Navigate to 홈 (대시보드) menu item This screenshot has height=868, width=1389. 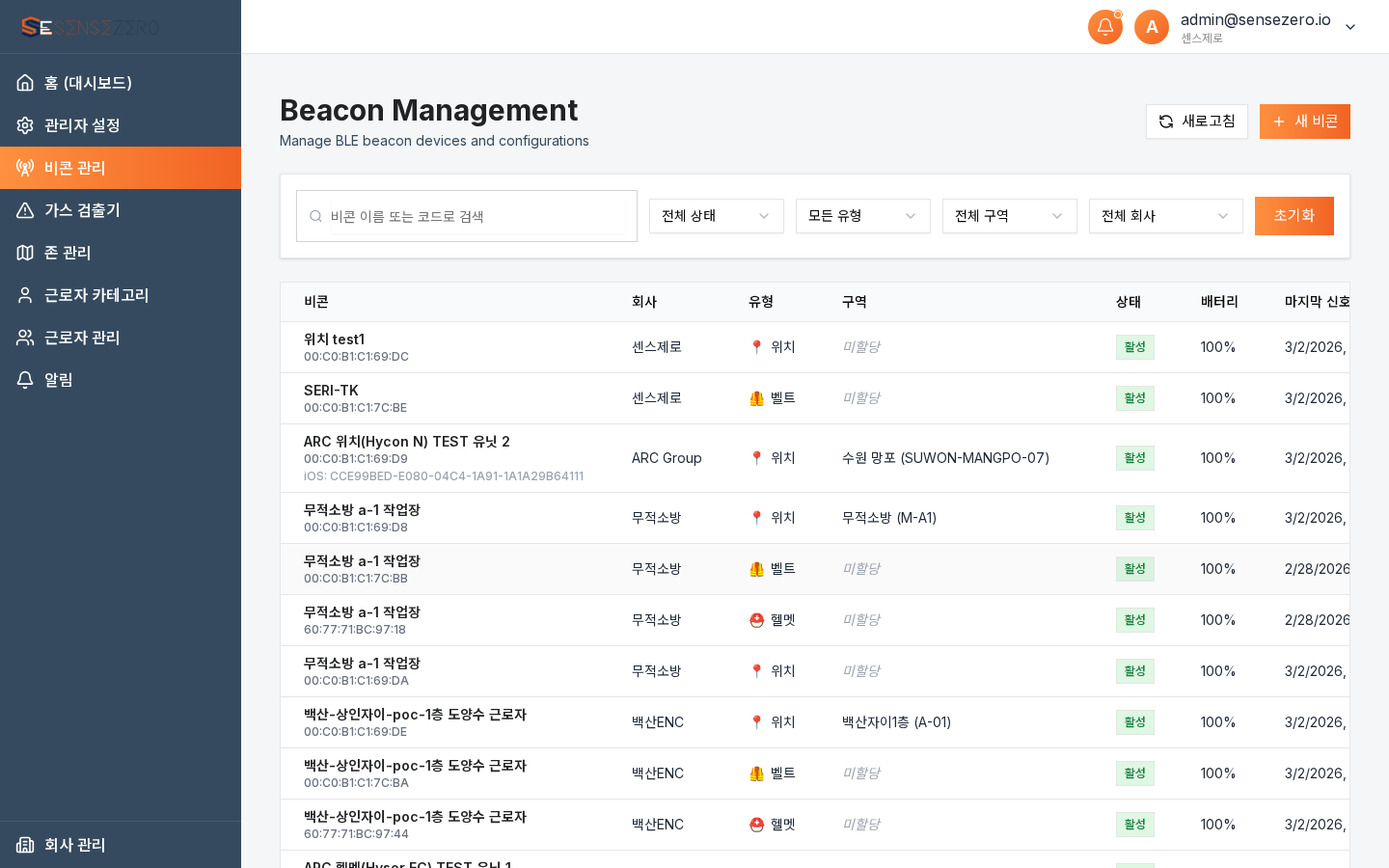tap(87, 83)
